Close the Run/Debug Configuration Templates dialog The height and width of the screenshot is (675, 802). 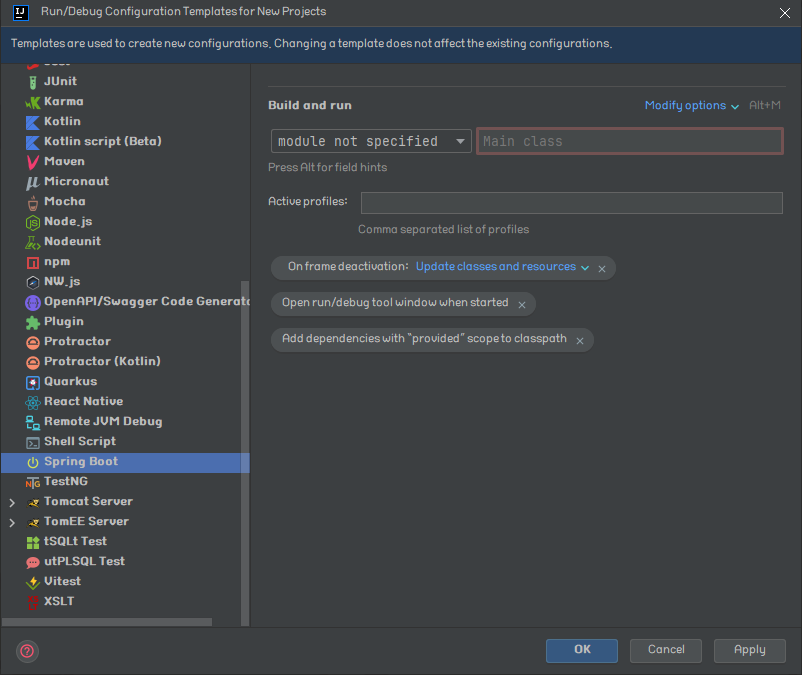tap(785, 13)
